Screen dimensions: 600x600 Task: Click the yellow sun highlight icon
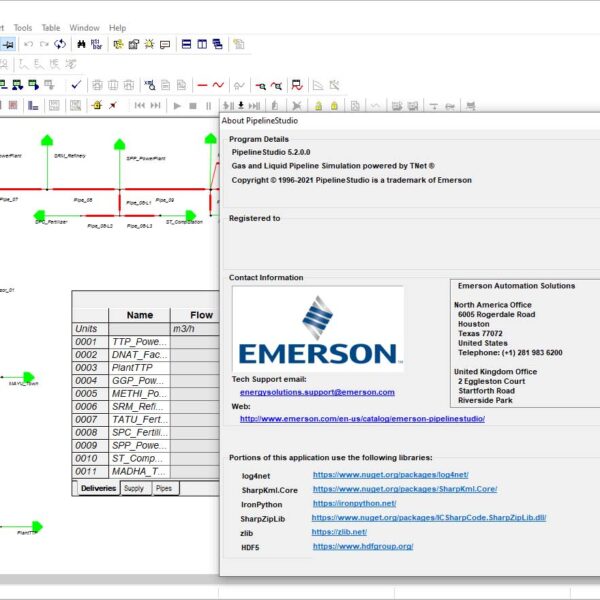(x=149, y=44)
